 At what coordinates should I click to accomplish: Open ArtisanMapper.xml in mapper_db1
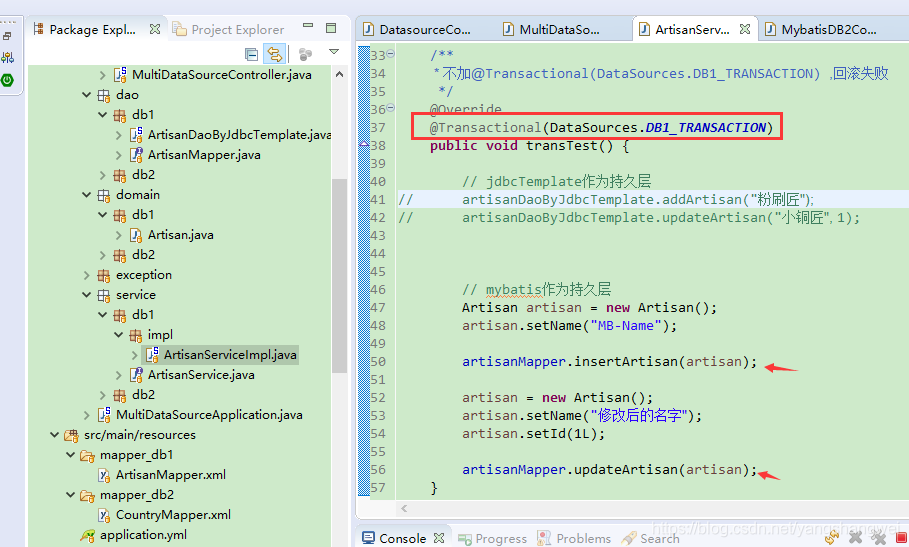tap(170, 475)
